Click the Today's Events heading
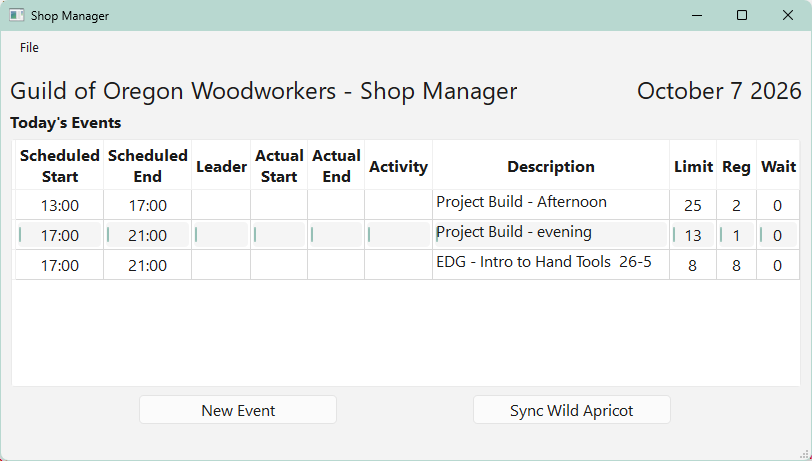 (x=66, y=123)
